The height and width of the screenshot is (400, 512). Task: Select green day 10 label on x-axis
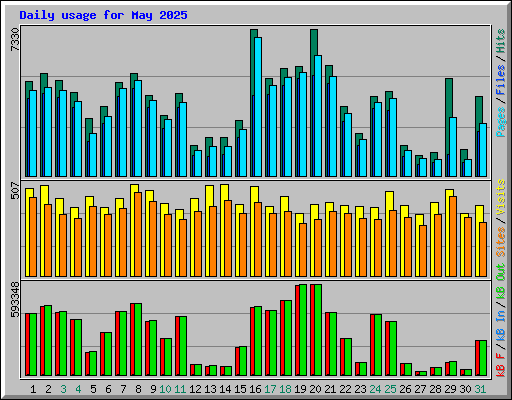tap(165, 389)
